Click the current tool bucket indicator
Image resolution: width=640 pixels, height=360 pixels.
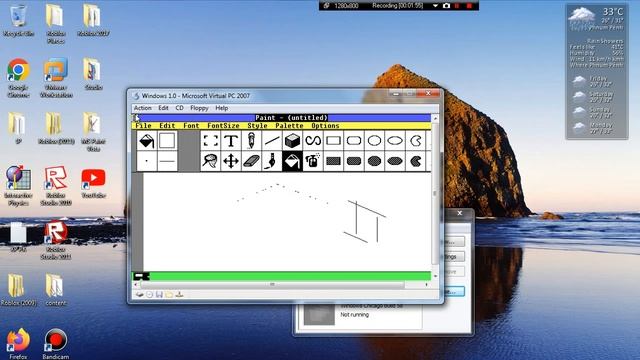click(x=147, y=141)
